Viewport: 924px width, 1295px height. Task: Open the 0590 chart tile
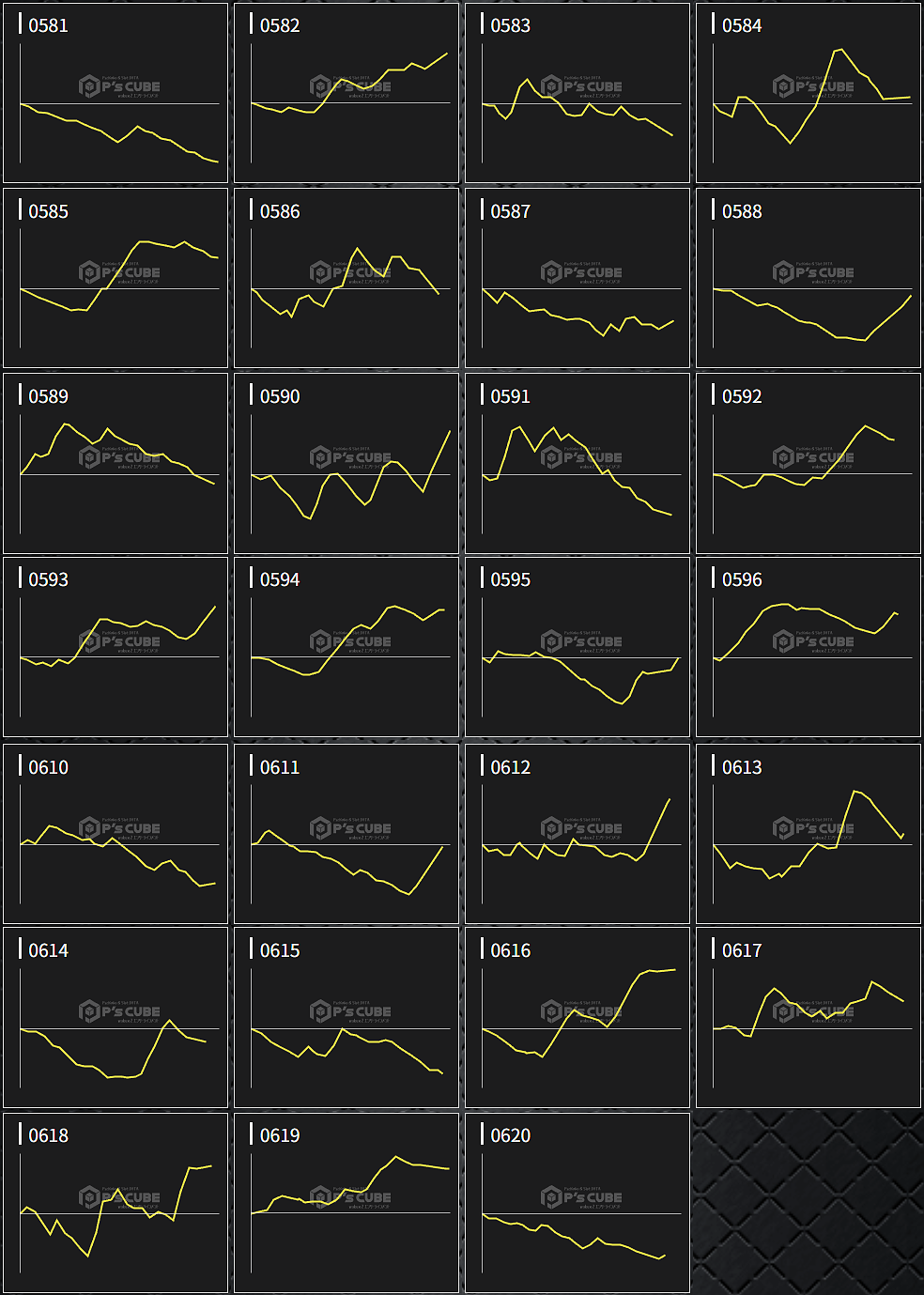pyautogui.click(x=346, y=463)
